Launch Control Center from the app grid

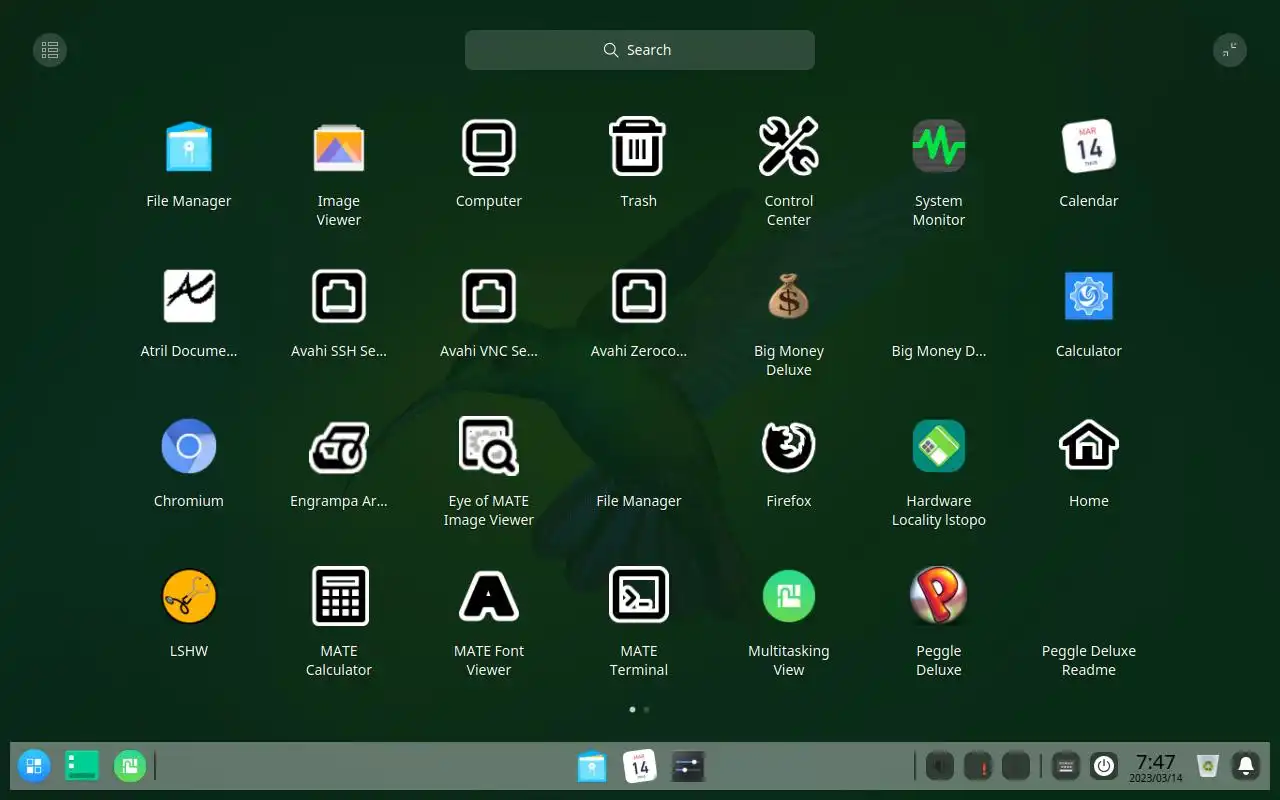[789, 147]
